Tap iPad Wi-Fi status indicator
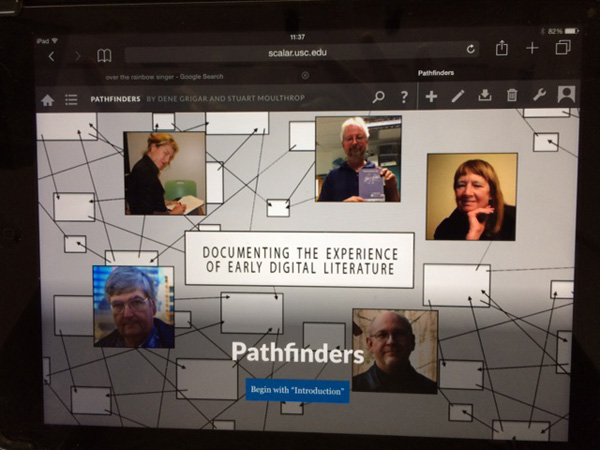The width and height of the screenshot is (600, 450). tap(47, 41)
